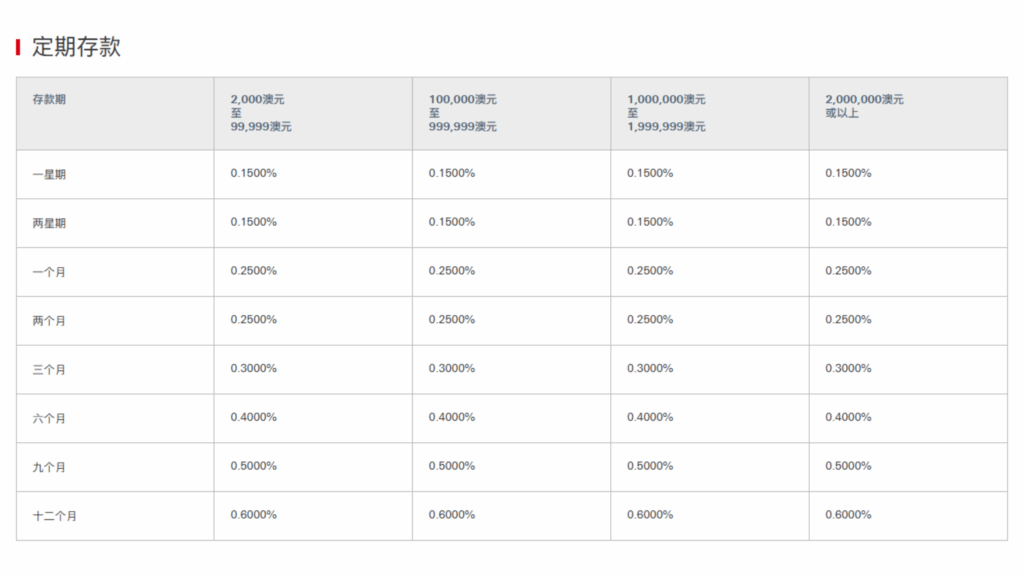The height and width of the screenshot is (576, 1024).
Task: Select the 九个月 row label
Action: point(49,467)
